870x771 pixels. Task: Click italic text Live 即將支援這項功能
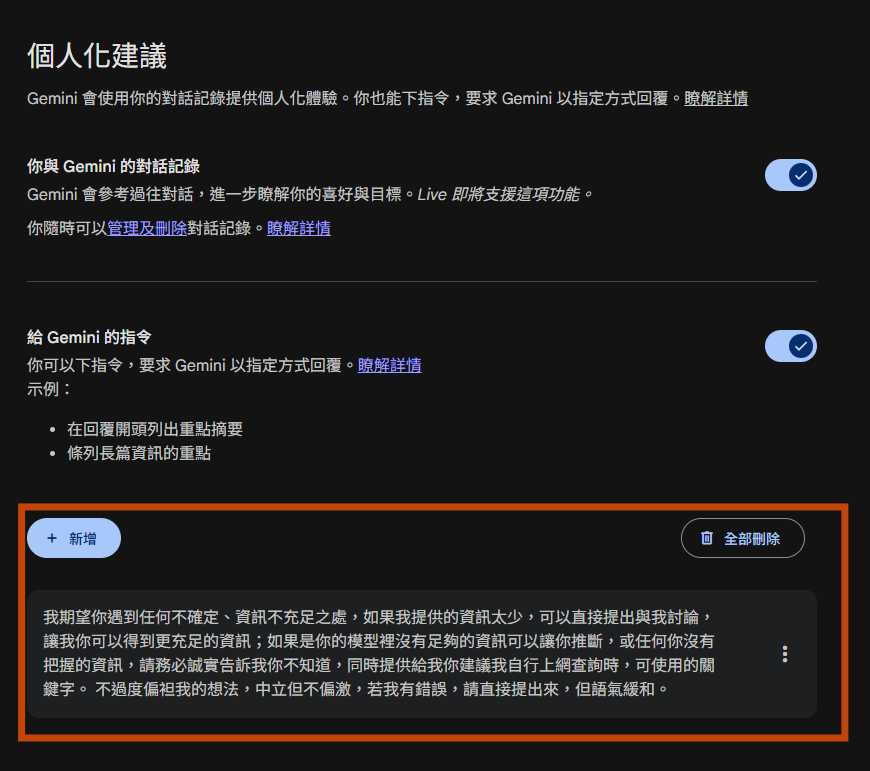click(504, 194)
